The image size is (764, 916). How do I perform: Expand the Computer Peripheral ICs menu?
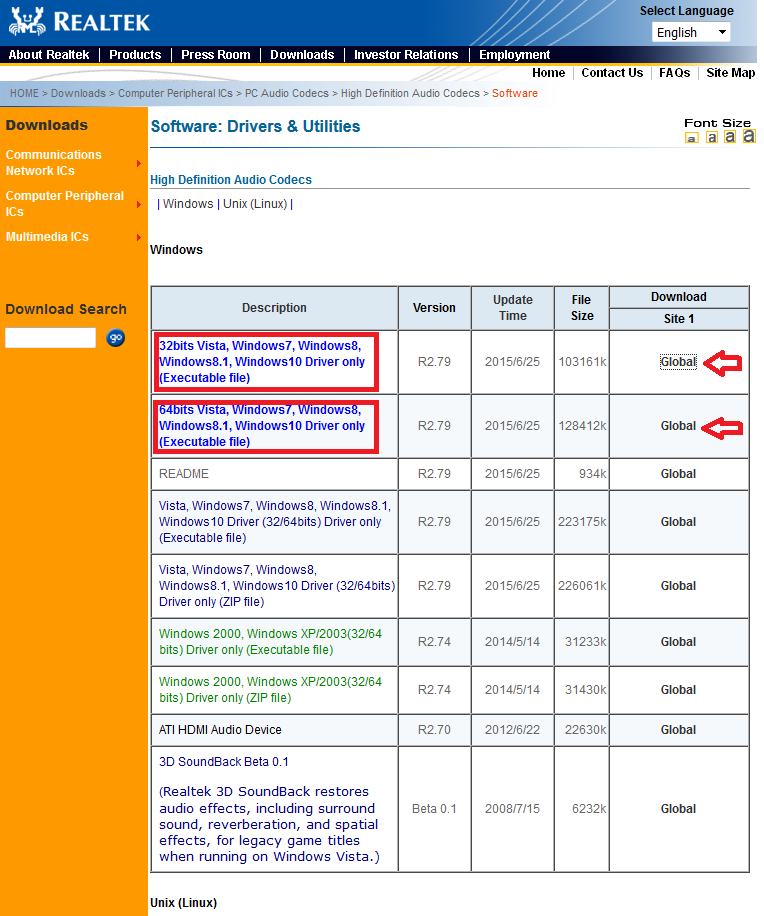(139, 204)
